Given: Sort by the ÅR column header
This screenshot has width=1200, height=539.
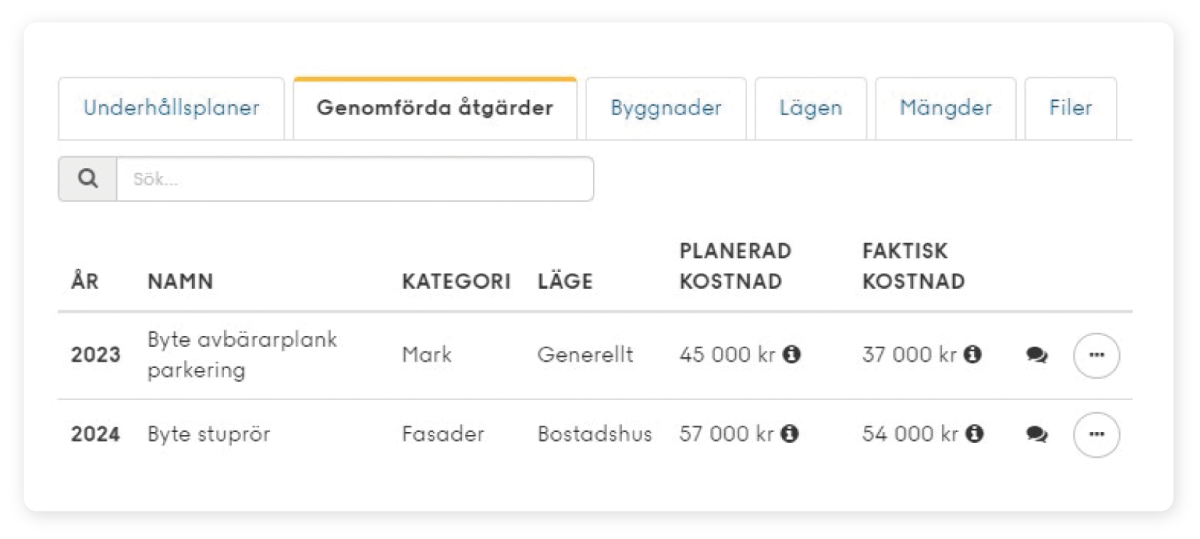Looking at the screenshot, I should tap(85, 282).
